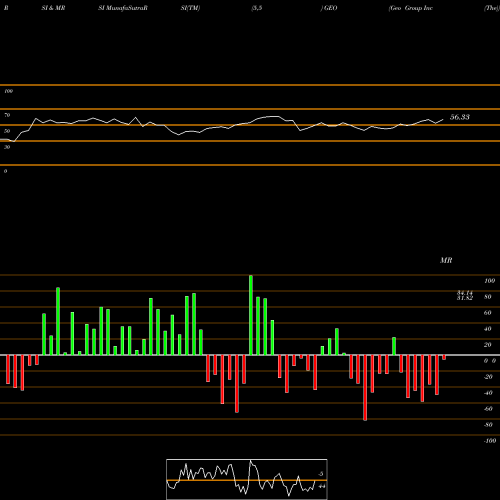The image size is (500, 500).
Task: Click the tallest green bar in the MR chart
Action: tap(251, 315)
